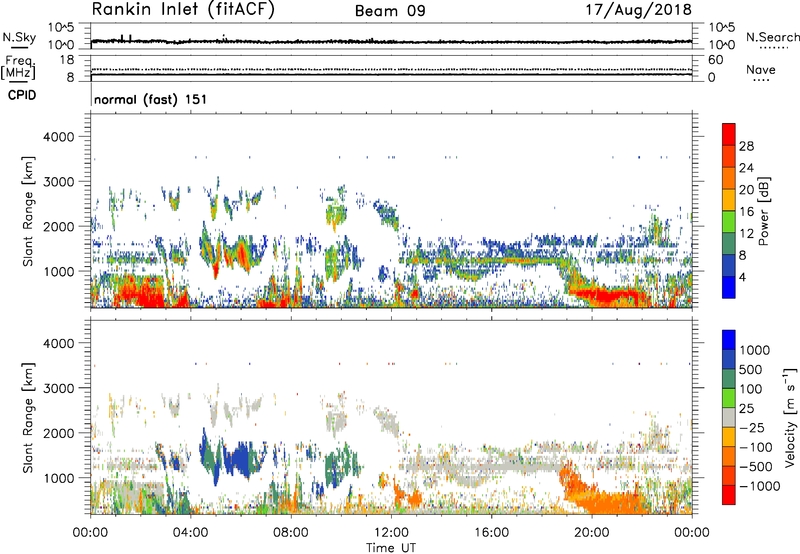This screenshot has height=554, width=800.
Task: Pick power colorbar green segment between 12 and 16
Action: [729, 222]
